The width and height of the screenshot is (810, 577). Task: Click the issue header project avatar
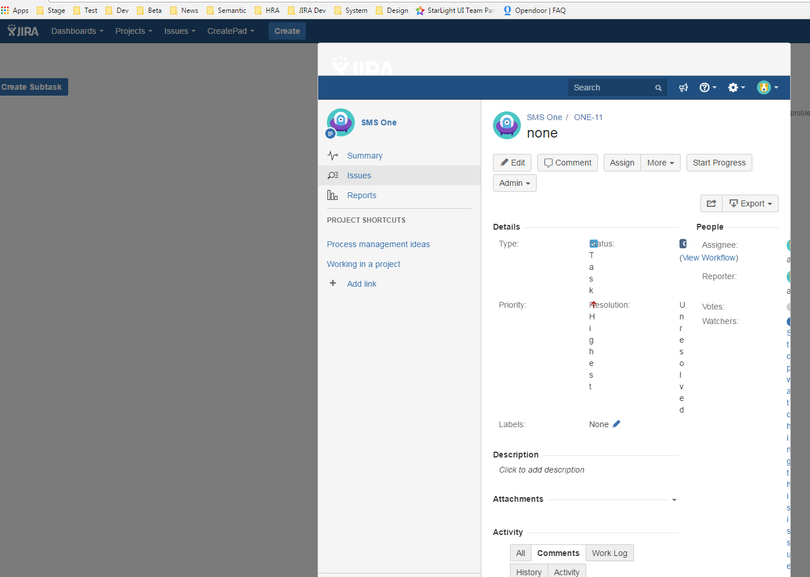click(507, 125)
